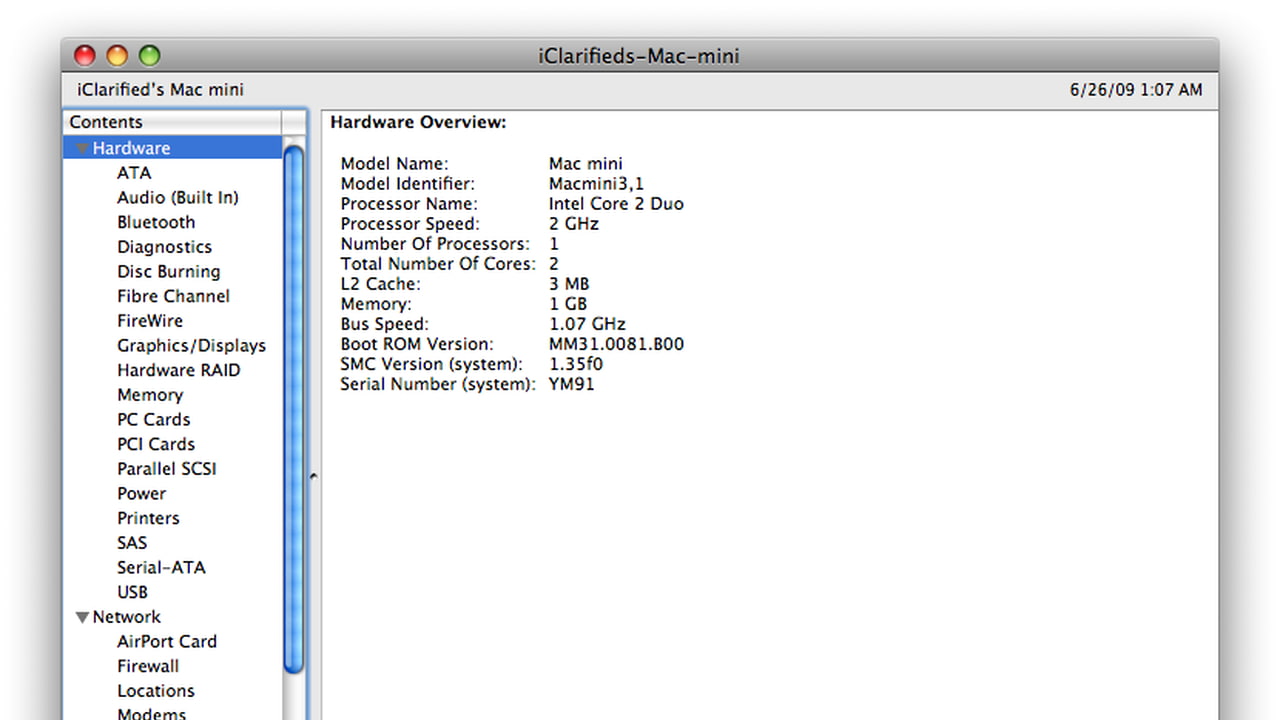Select Serial-ATA item

162,567
